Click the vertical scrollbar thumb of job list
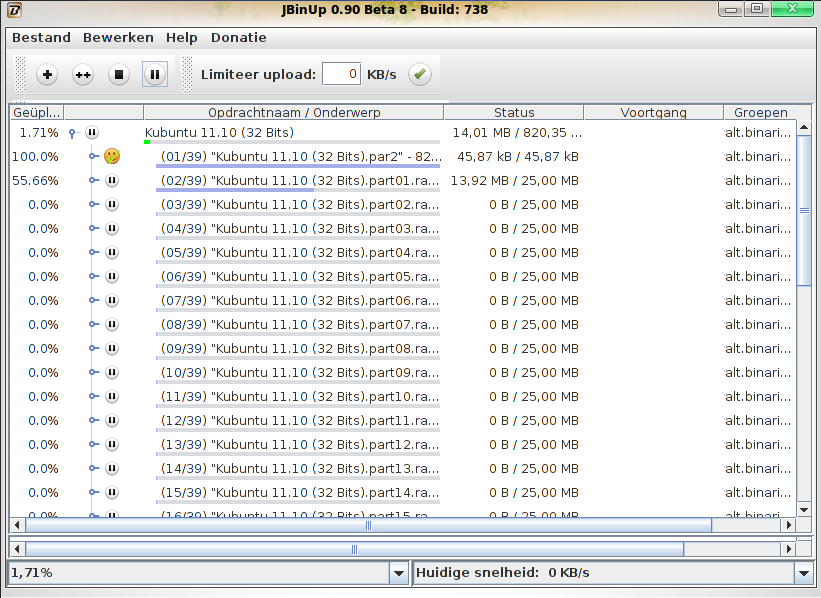Viewport: 821px width, 598px height. (804, 210)
